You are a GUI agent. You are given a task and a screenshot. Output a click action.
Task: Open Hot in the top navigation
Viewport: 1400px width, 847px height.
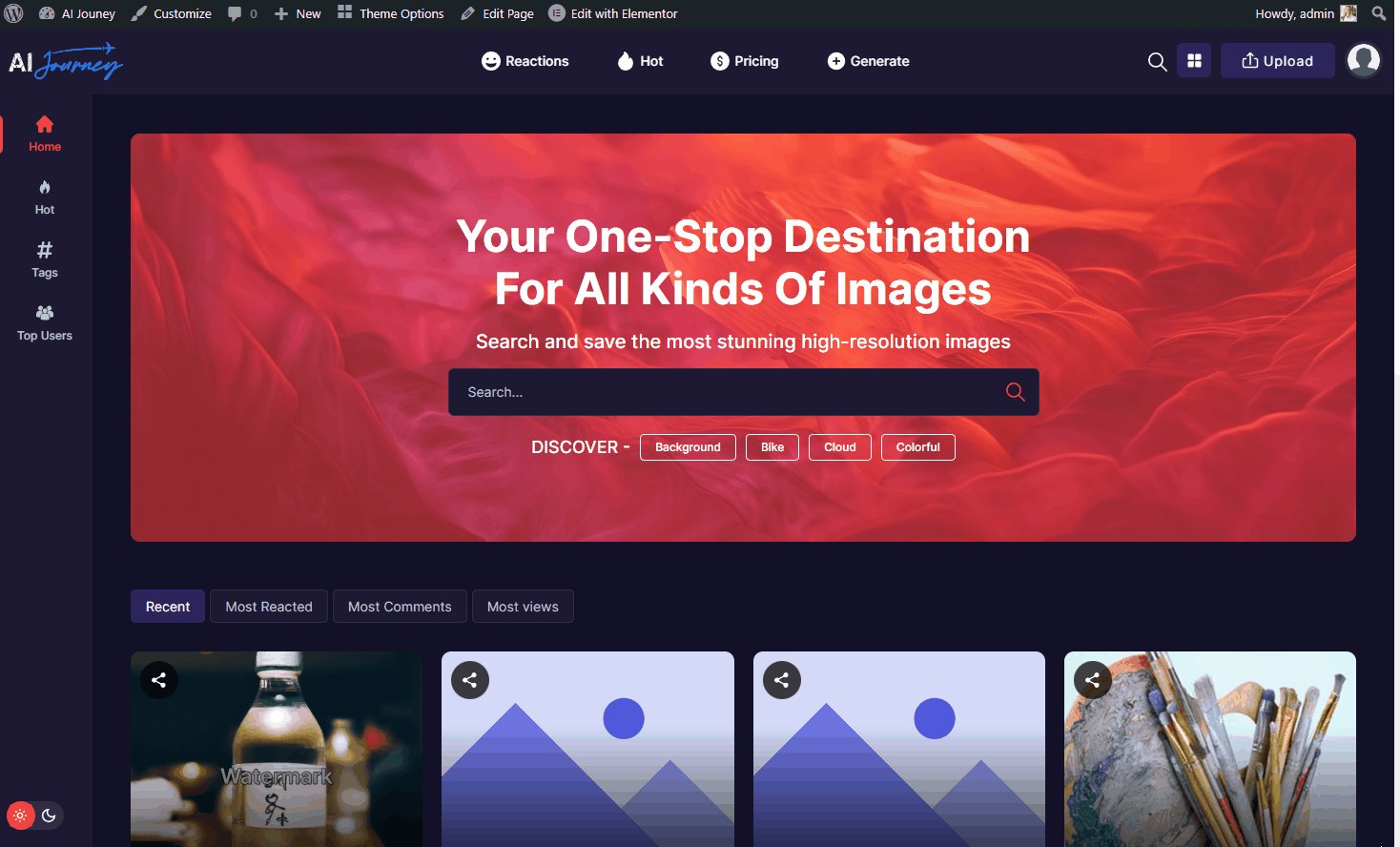click(x=640, y=61)
